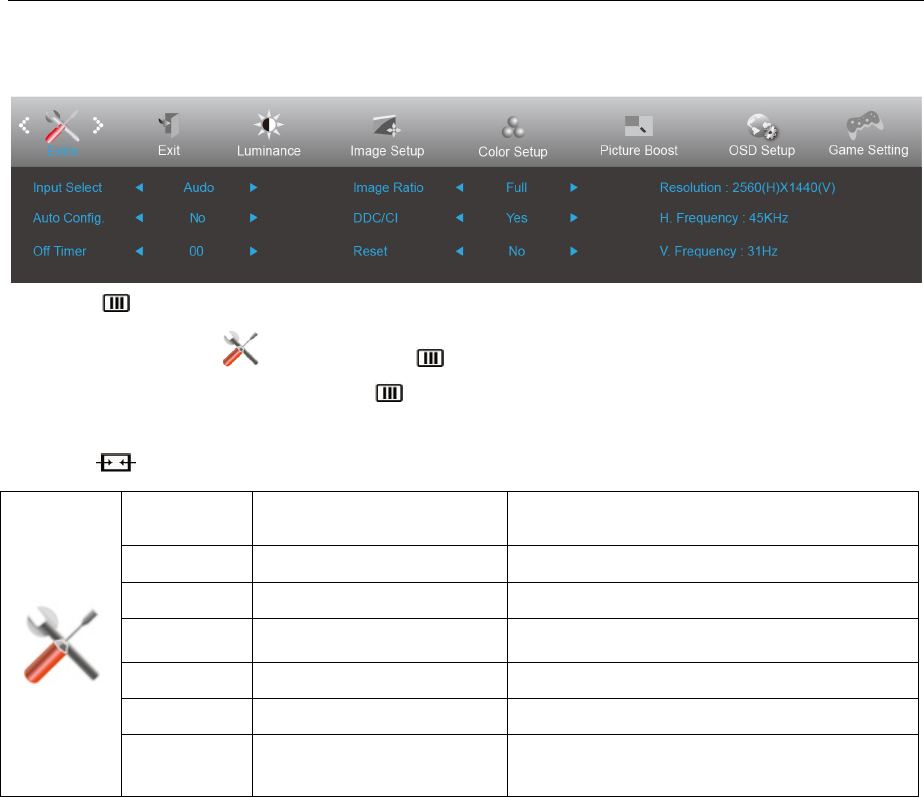Select the Extra tools icon in OSD menu
Image resolution: width=924 pixels, height=797 pixels.
click(62, 126)
